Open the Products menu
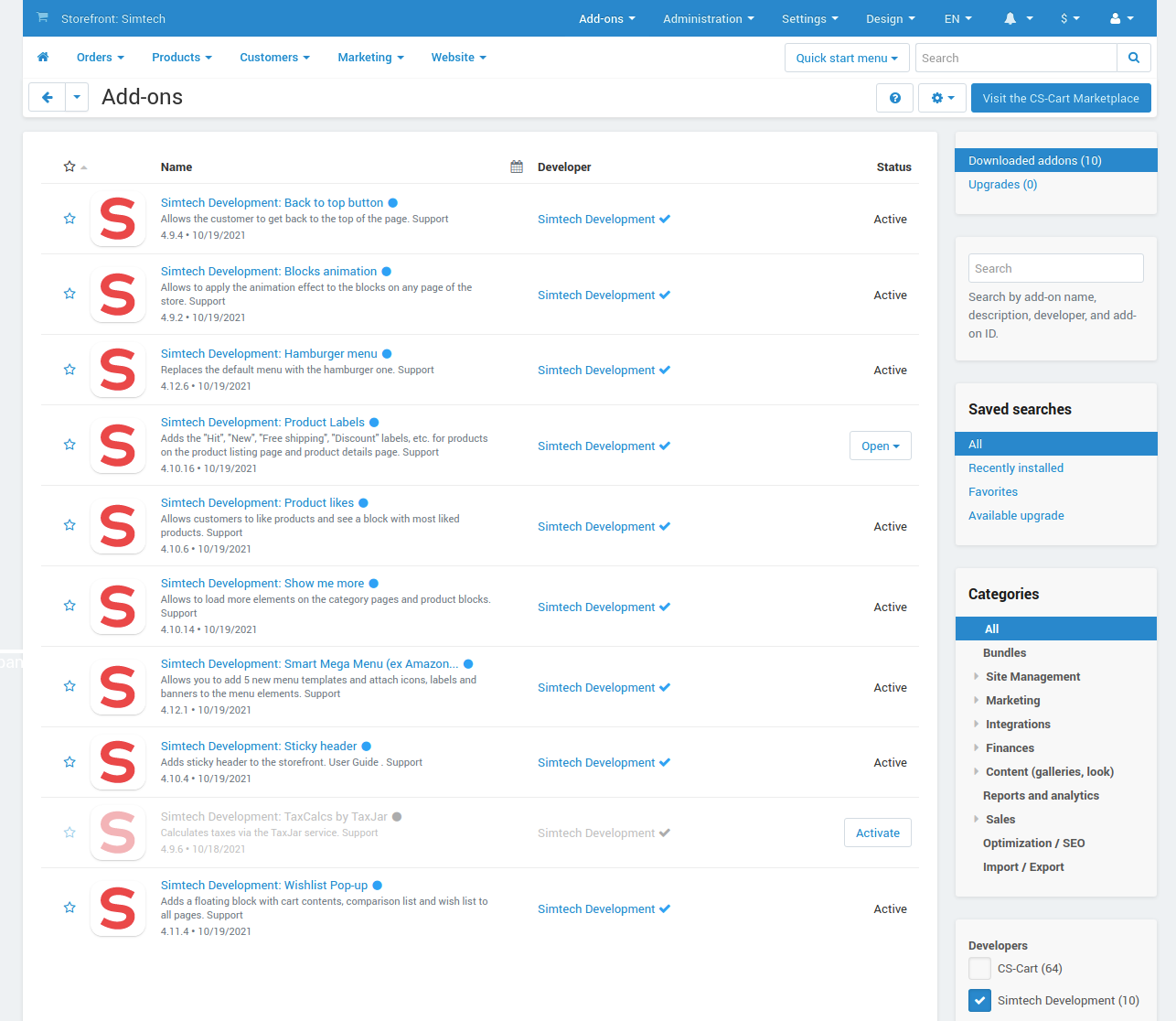Image resolution: width=1176 pixels, height=1021 pixels. pyautogui.click(x=182, y=57)
